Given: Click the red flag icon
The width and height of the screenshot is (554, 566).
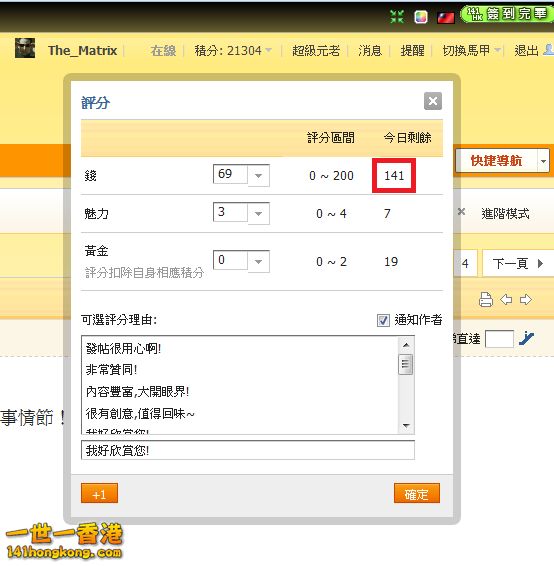Looking at the screenshot, I should [x=445, y=17].
